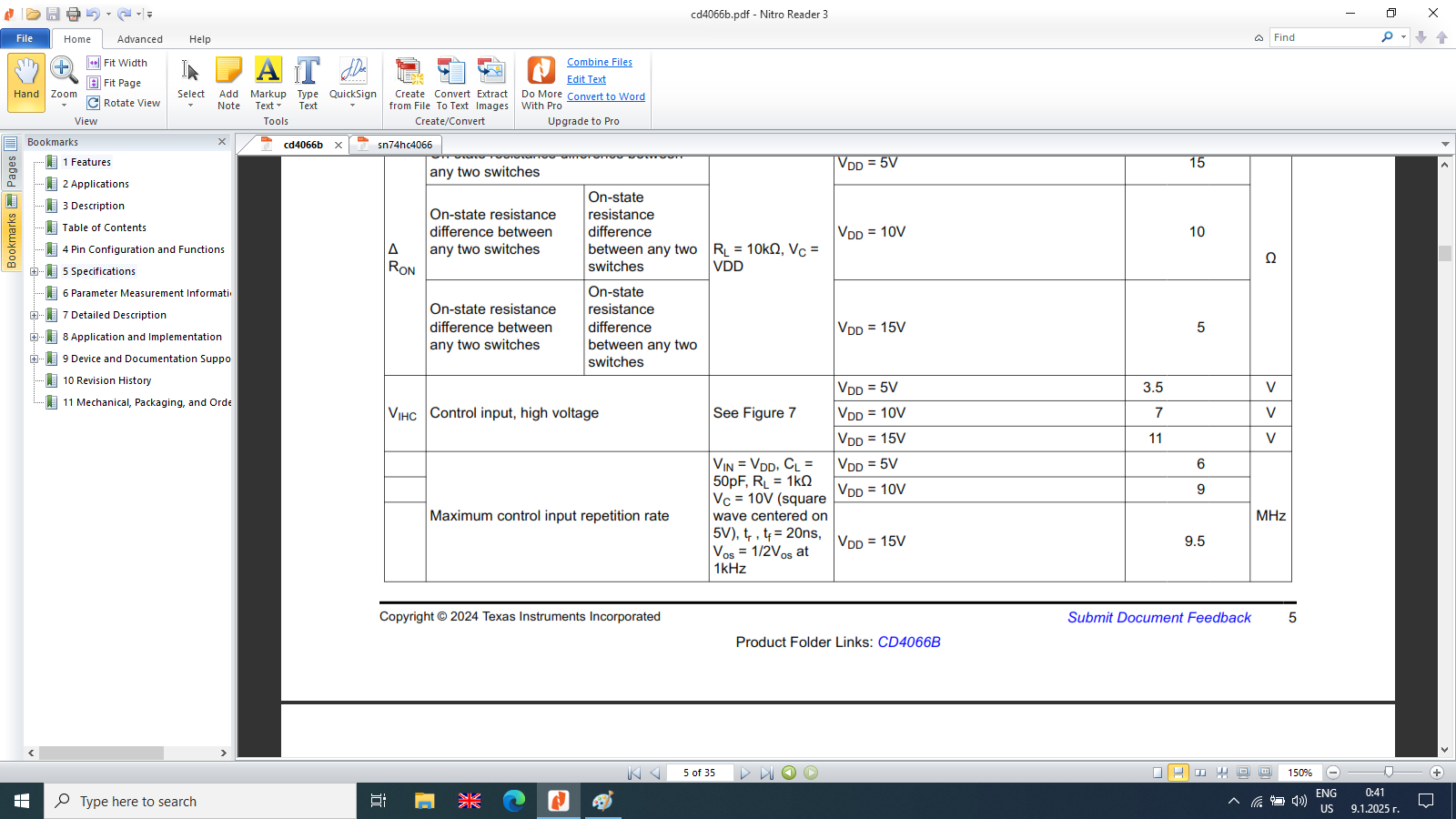1456x819 pixels.
Task: Close the Bookmarks panel
Action: [222, 142]
